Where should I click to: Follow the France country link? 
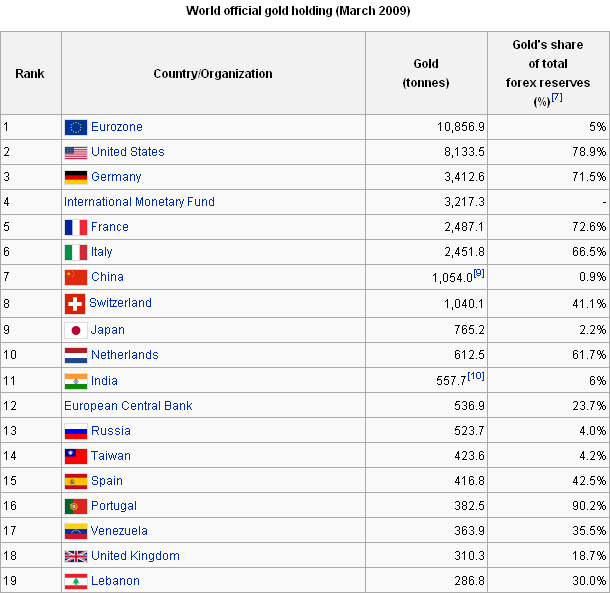tap(110, 227)
